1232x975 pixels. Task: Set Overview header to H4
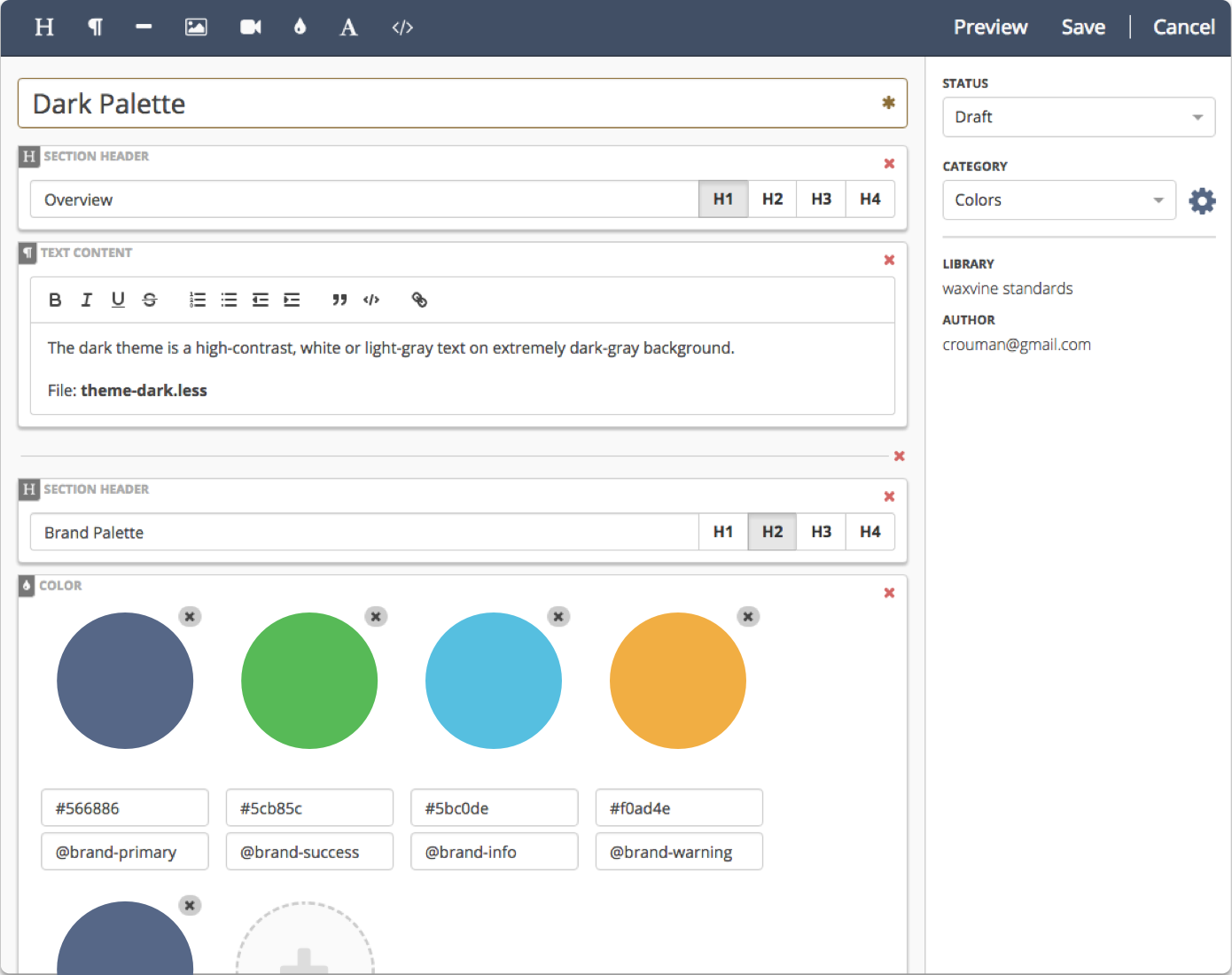tap(869, 199)
